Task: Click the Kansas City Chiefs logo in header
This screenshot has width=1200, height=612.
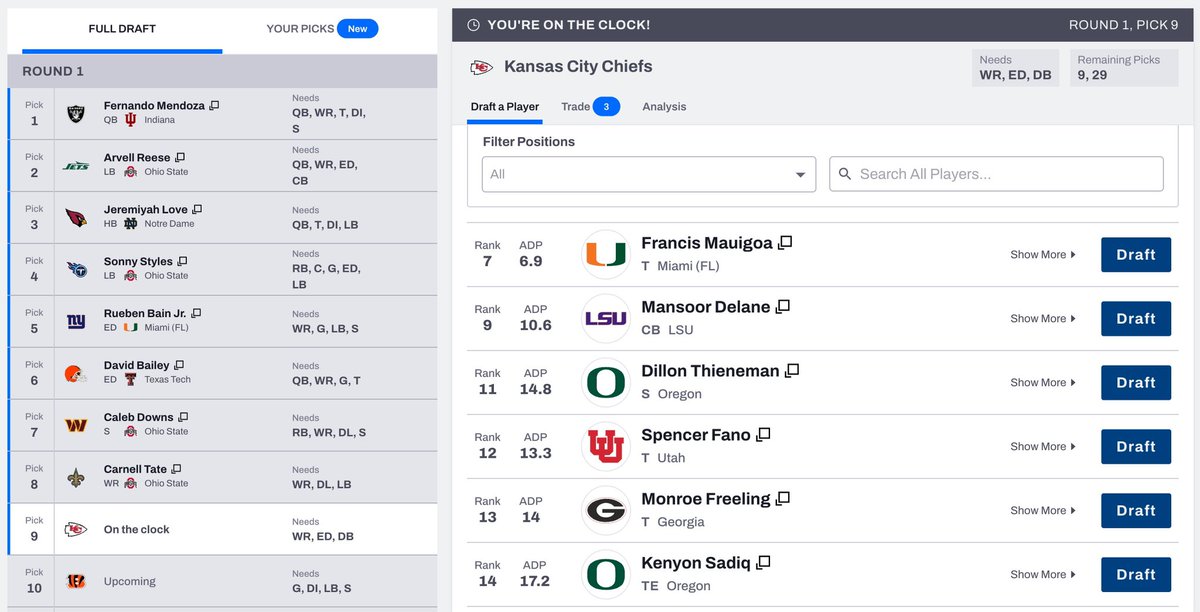Action: (481, 67)
